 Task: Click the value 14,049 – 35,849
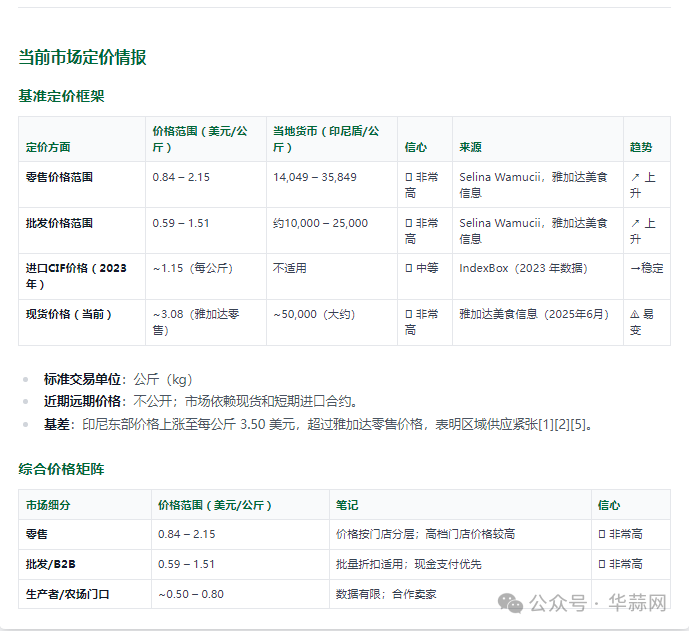[x=315, y=177]
